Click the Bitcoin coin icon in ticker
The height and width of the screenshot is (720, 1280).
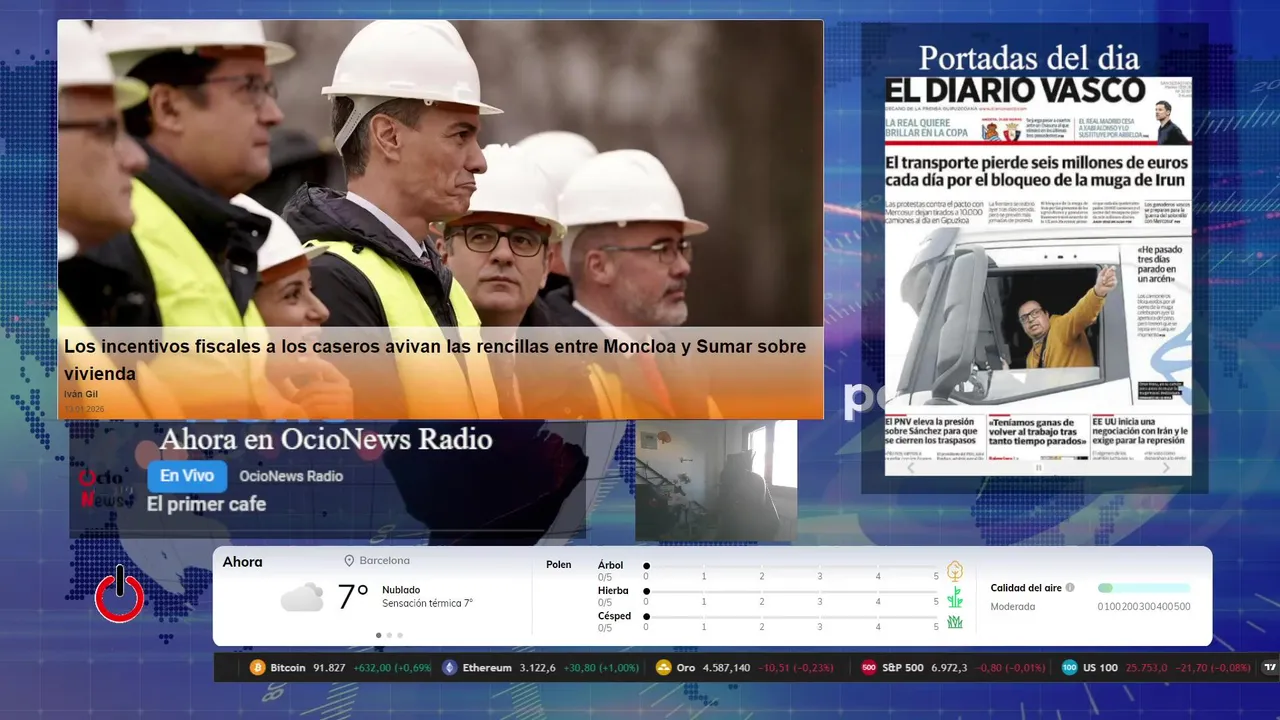coord(258,668)
